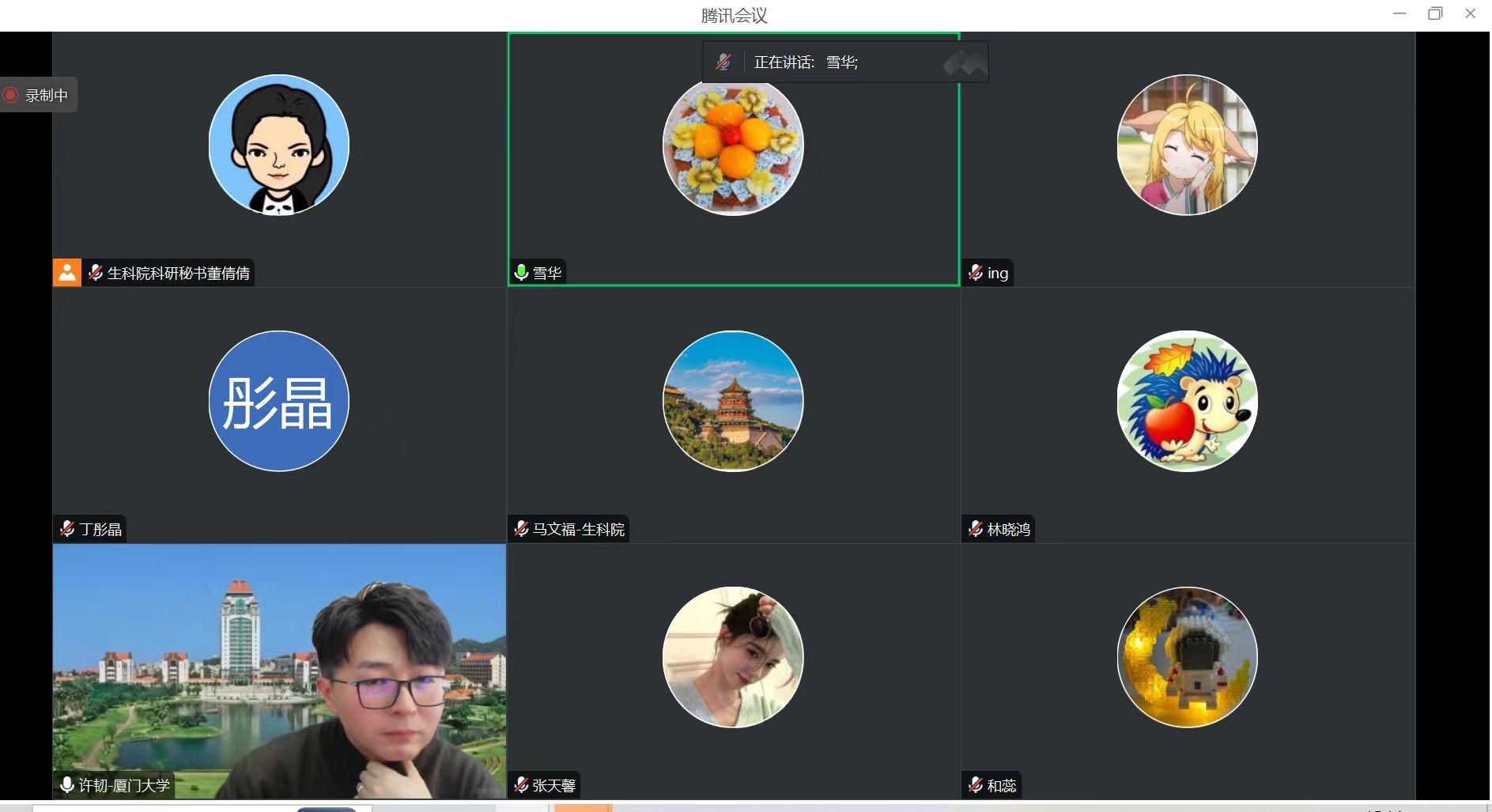This screenshot has height=812, width=1492.
Task: Restore down the 腾讯会议 window
Action: [x=1434, y=13]
